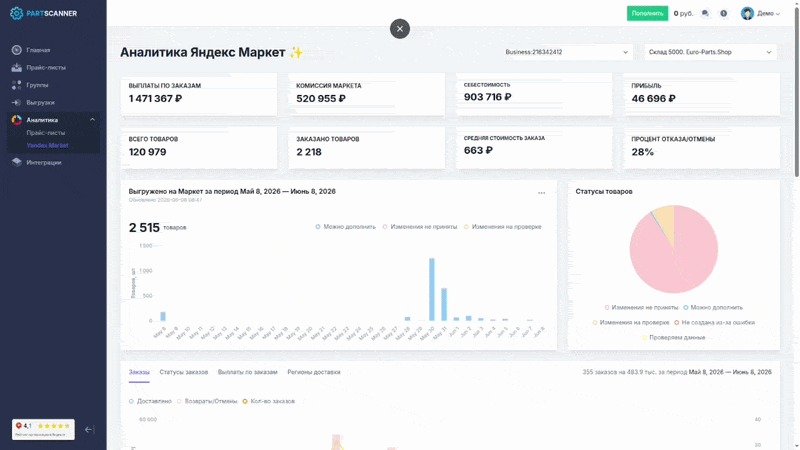Open the Главная sidebar icon
800x450 pixels.
point(17,50)
